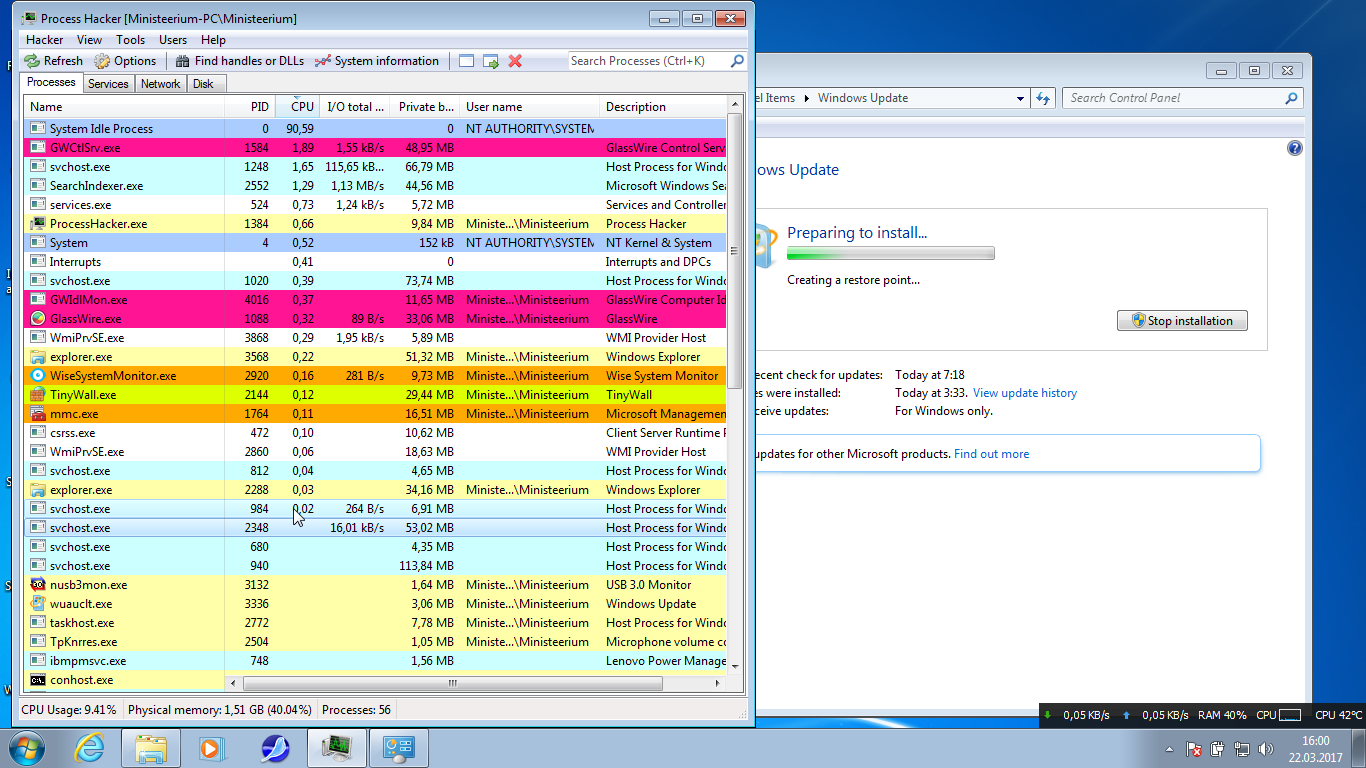Click the blank window icon in toolbar

[467, 61]
